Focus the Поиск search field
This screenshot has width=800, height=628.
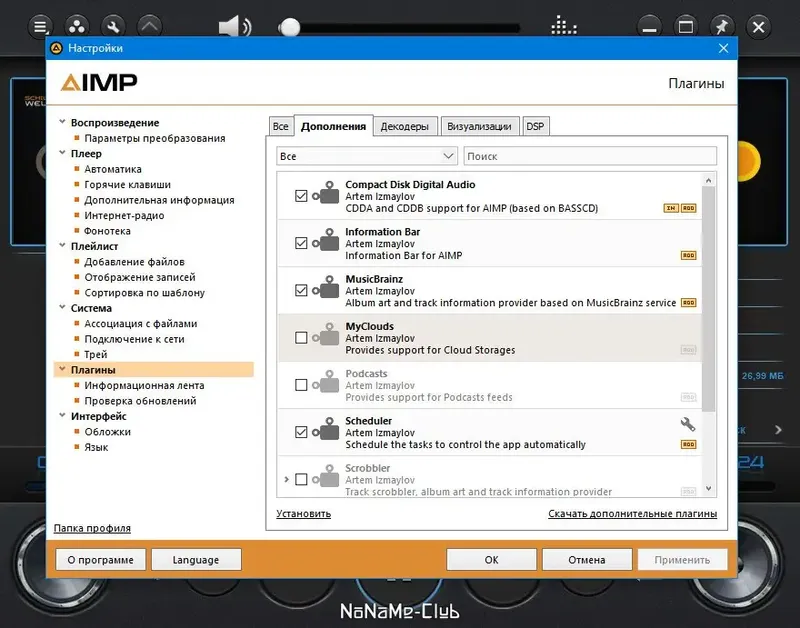tap(590, 156)
